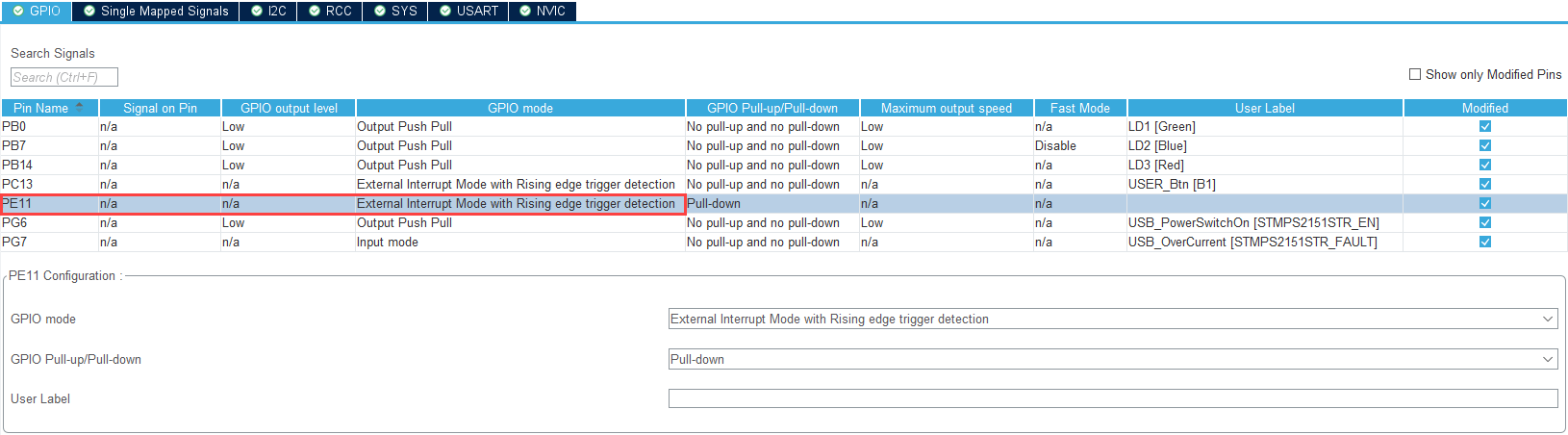The height and width of the screenshot is (435, 1568).
Task: Switch to the RCC tab
Action: [330, 11]
